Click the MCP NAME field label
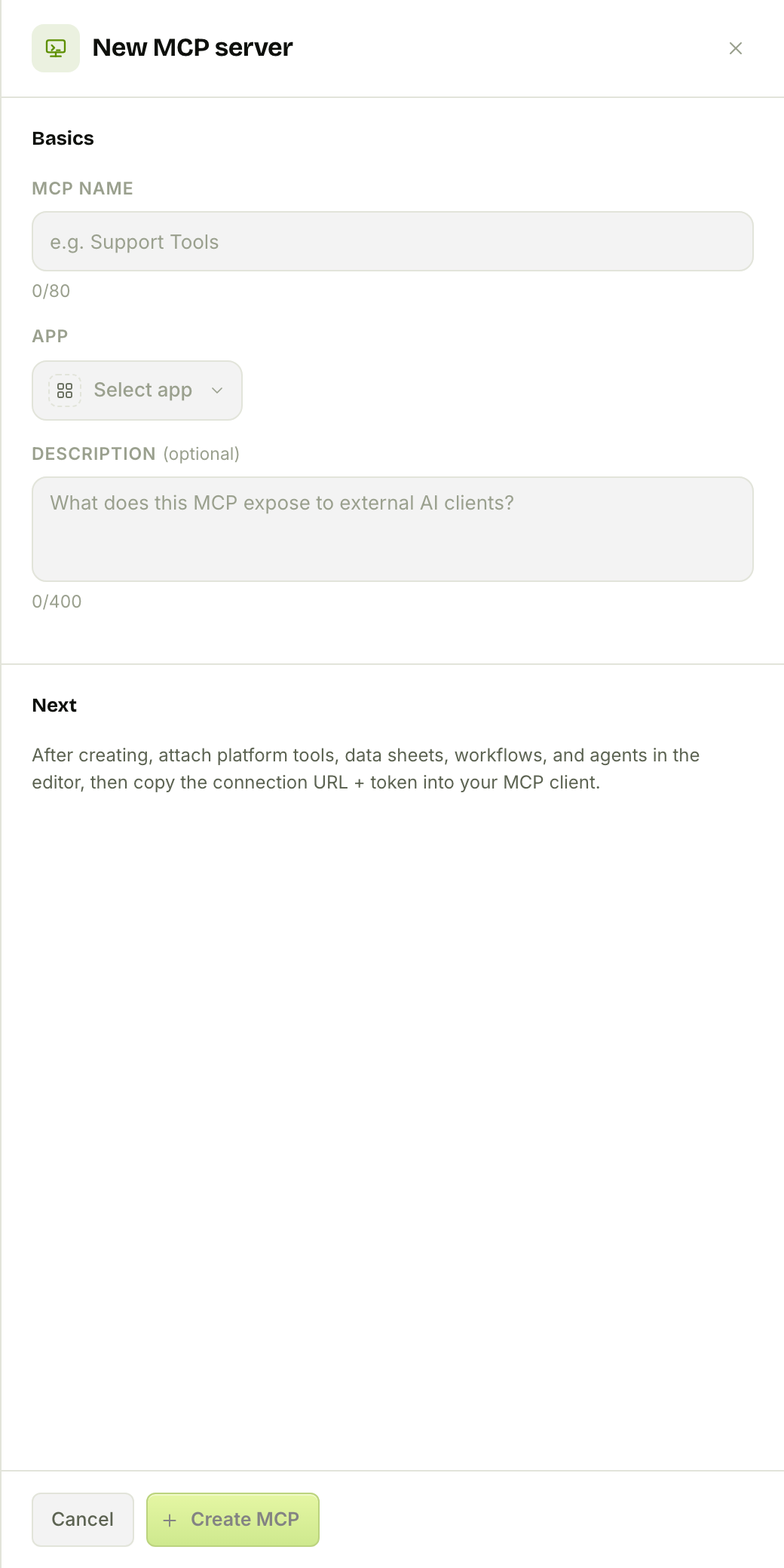Screen dimensions: 784x1568 [82, 188]
